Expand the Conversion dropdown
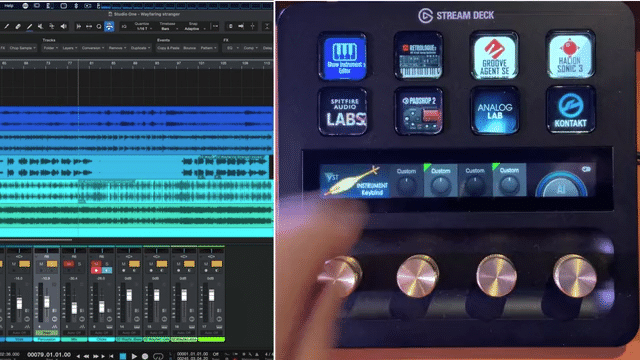This screenshot has width=640, height=360. tap(93, 48)
